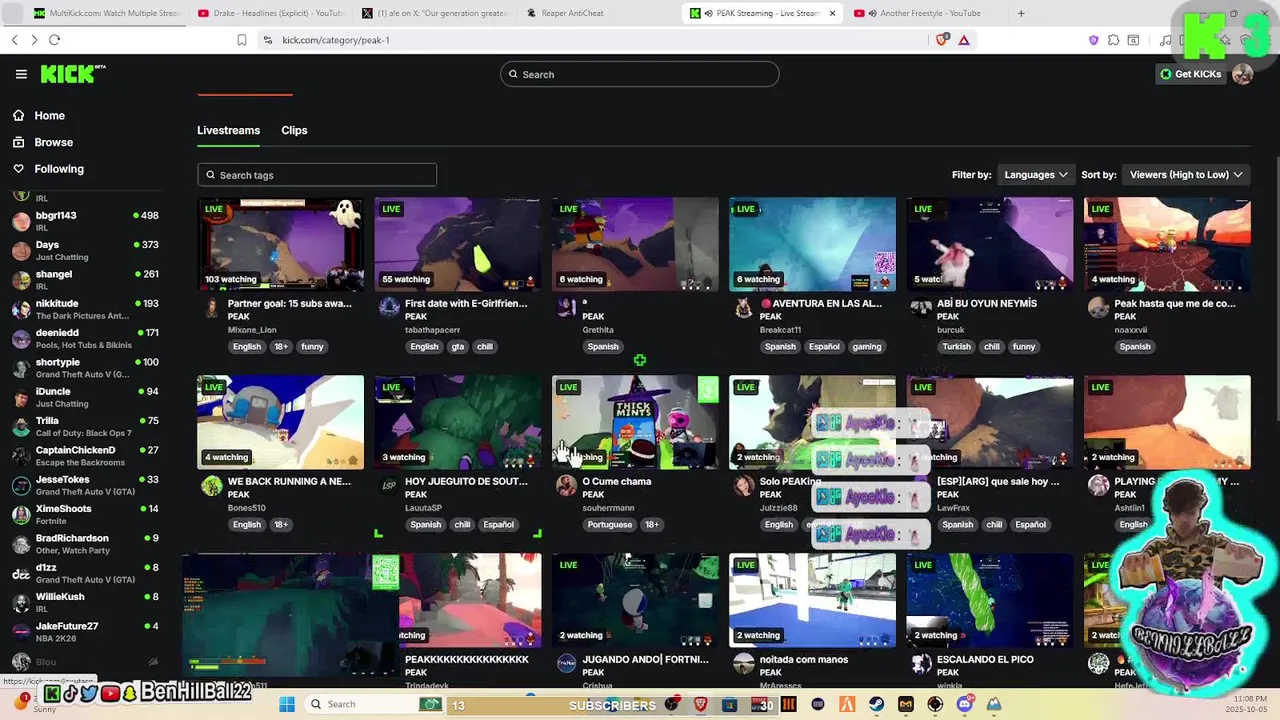
Task: Open Discord from the taskbar
Action: click(x=964, y=705)
